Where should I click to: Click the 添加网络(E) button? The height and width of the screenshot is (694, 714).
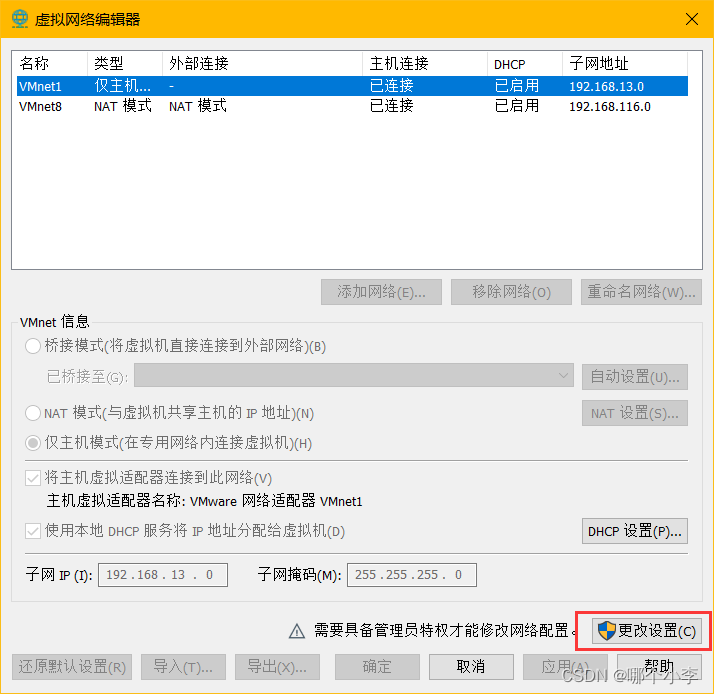381,292
